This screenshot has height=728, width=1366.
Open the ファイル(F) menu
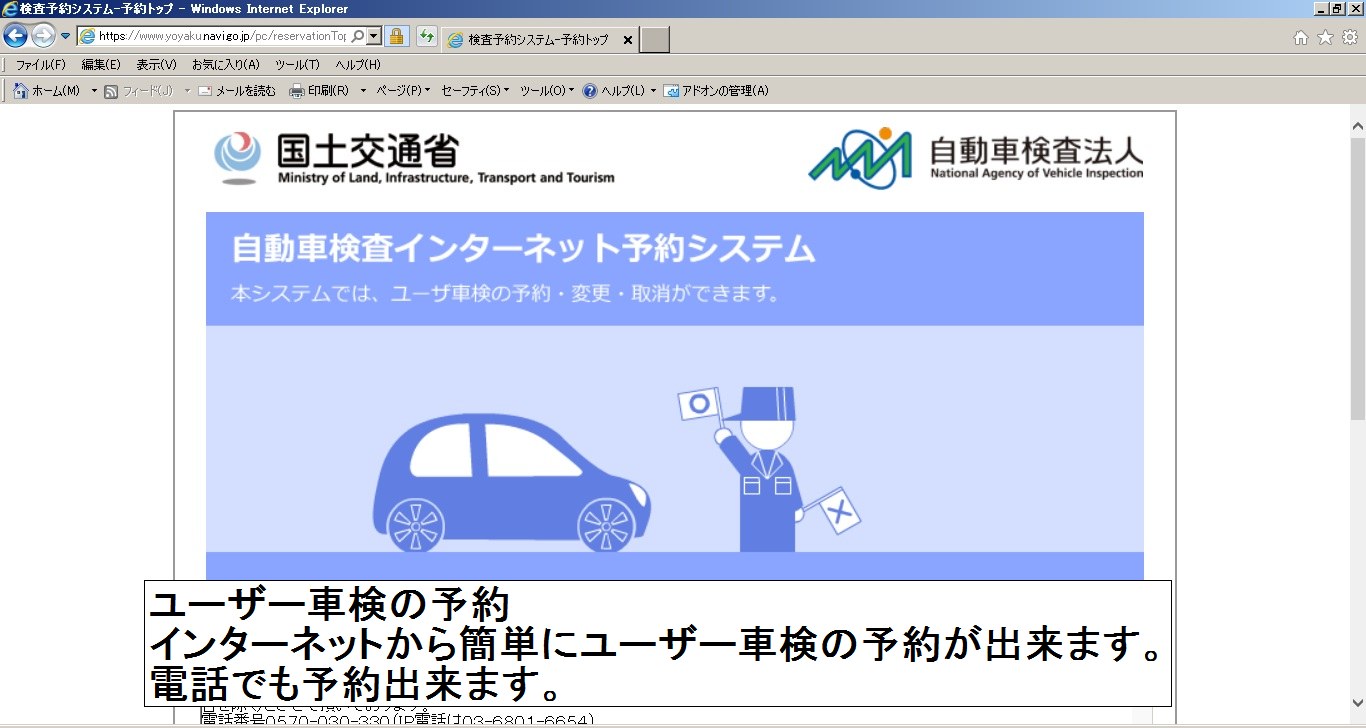pyautogui.click(x=41, y=65)
